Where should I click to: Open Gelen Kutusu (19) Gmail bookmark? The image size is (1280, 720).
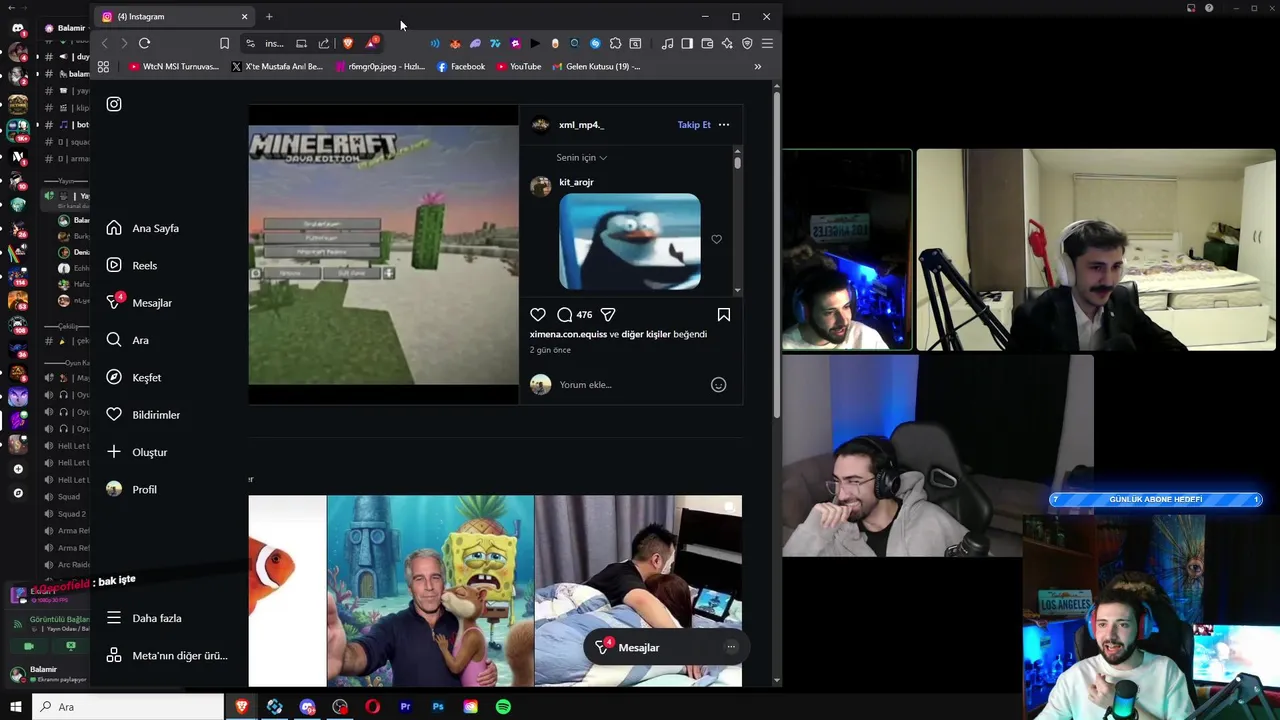coord(596,67)
